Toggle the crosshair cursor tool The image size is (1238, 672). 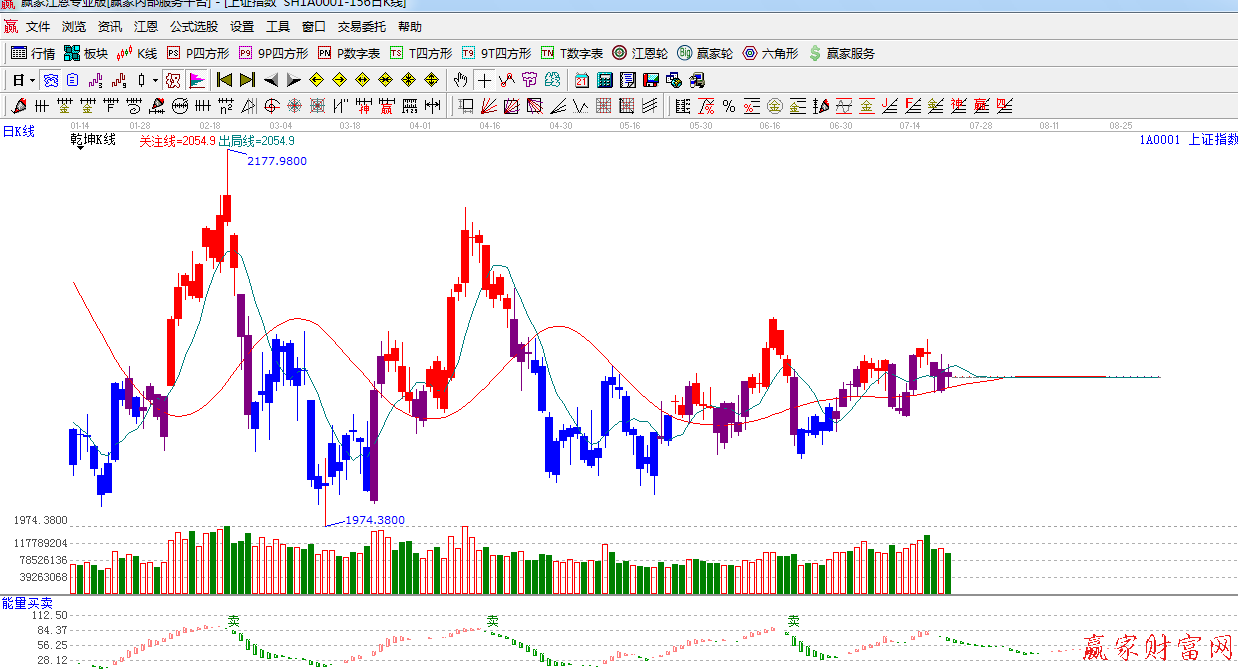click(x=484, y=80)
